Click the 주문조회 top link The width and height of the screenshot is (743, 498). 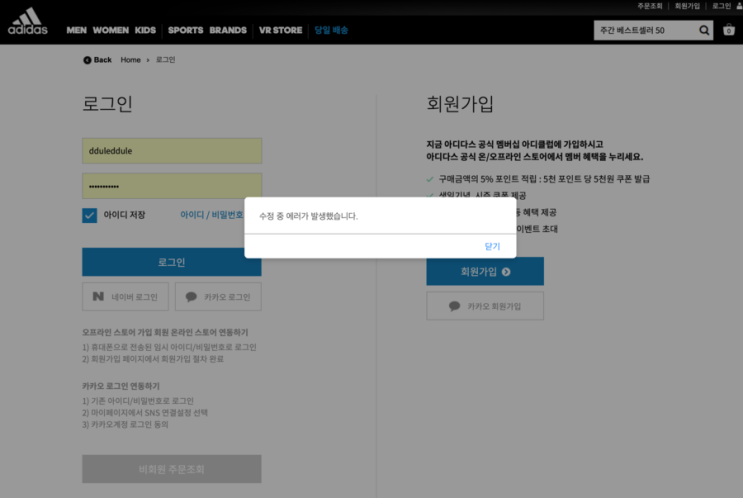click(x=649, y=6)
